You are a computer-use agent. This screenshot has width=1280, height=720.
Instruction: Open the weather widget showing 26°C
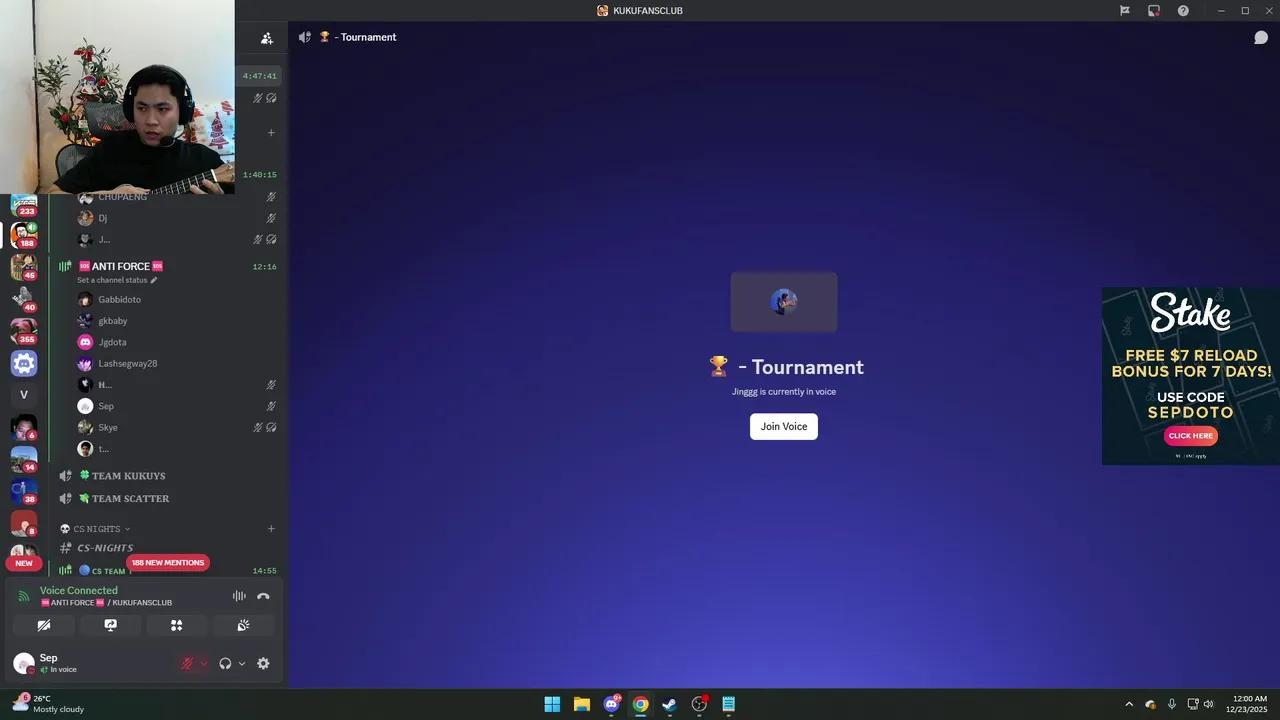pos(48,704)
